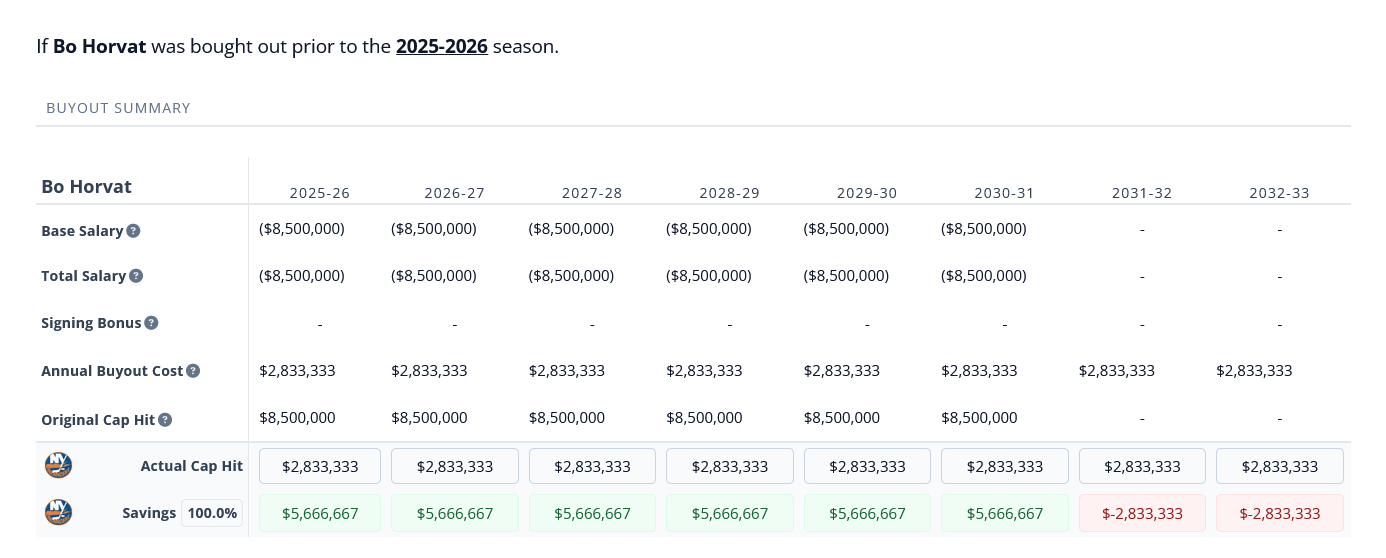1386x558 pixels.
Task: Click the 100.0% savings percentage box
Action: click(212, 513)
